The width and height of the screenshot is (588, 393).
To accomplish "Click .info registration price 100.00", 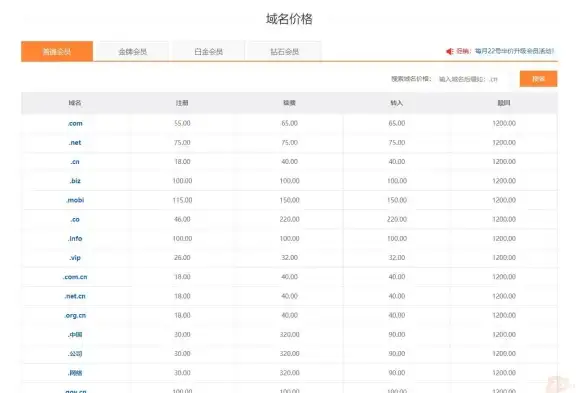I will pyautogui.click(x=182, y=238).
